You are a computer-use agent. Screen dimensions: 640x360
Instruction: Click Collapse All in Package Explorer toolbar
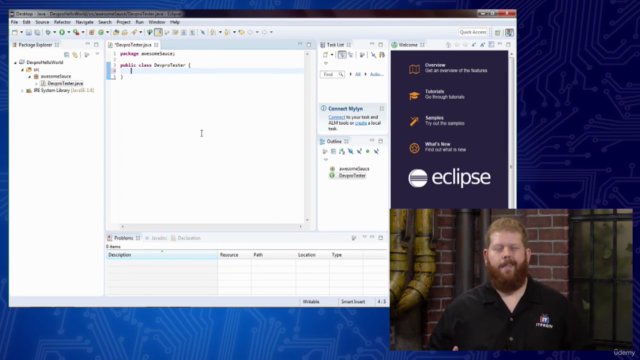(x=67, y=54)
